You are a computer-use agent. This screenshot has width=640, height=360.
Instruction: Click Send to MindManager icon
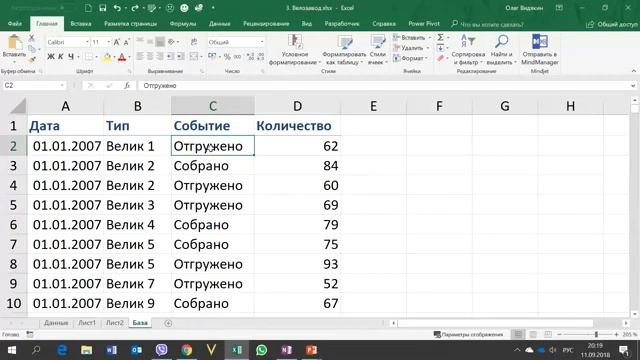pos(540,41)
